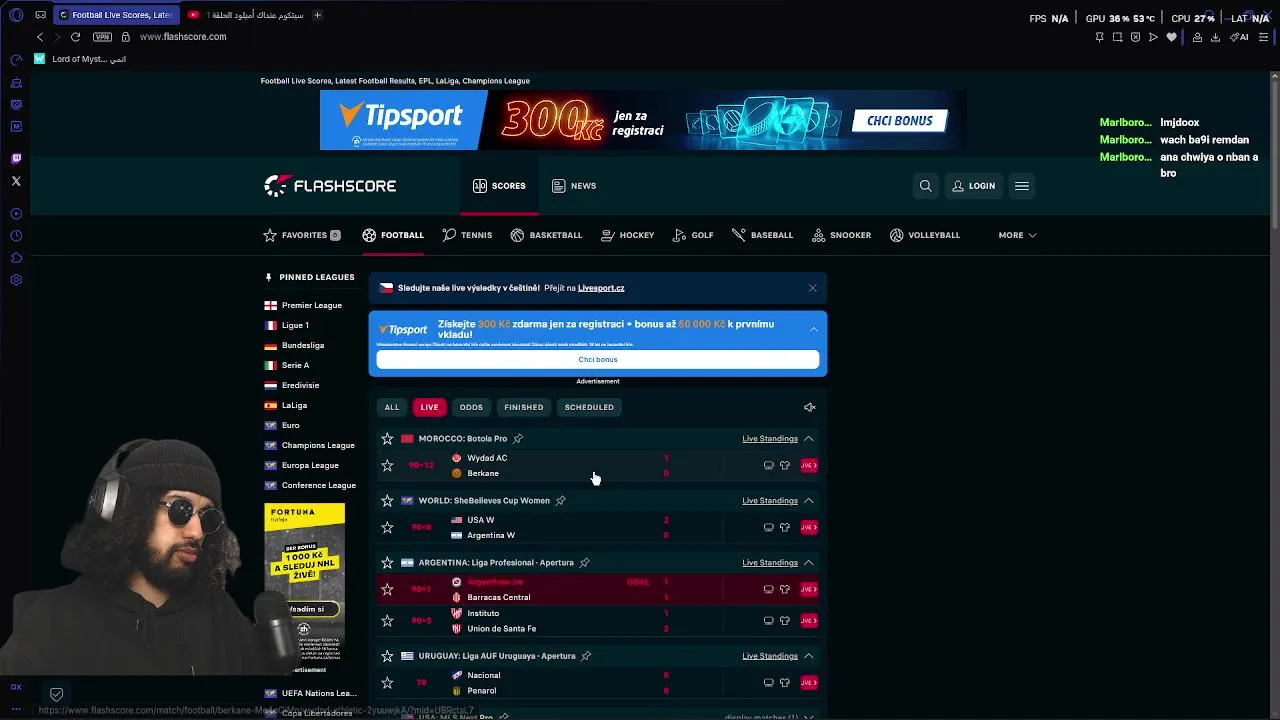The image size is (1280, 720).
Task: Open Botola Pro Live Standings
Action: (x=770, y=439)
